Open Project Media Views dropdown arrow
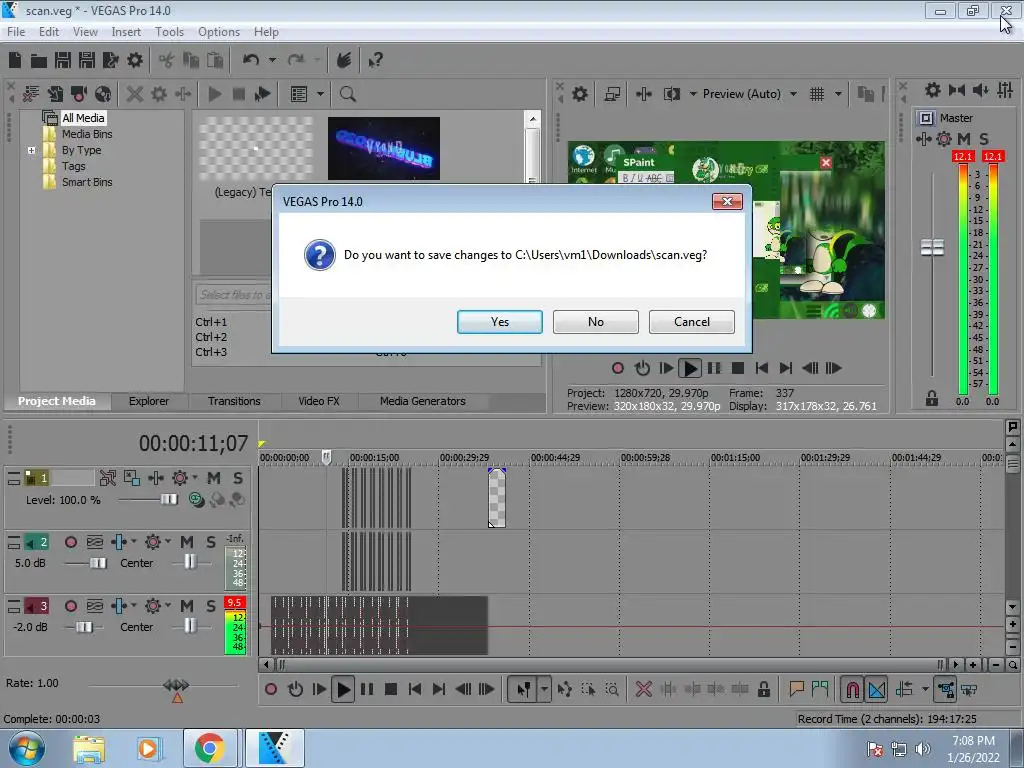Viewport: 1024px width, 768px height. point(320,94)
